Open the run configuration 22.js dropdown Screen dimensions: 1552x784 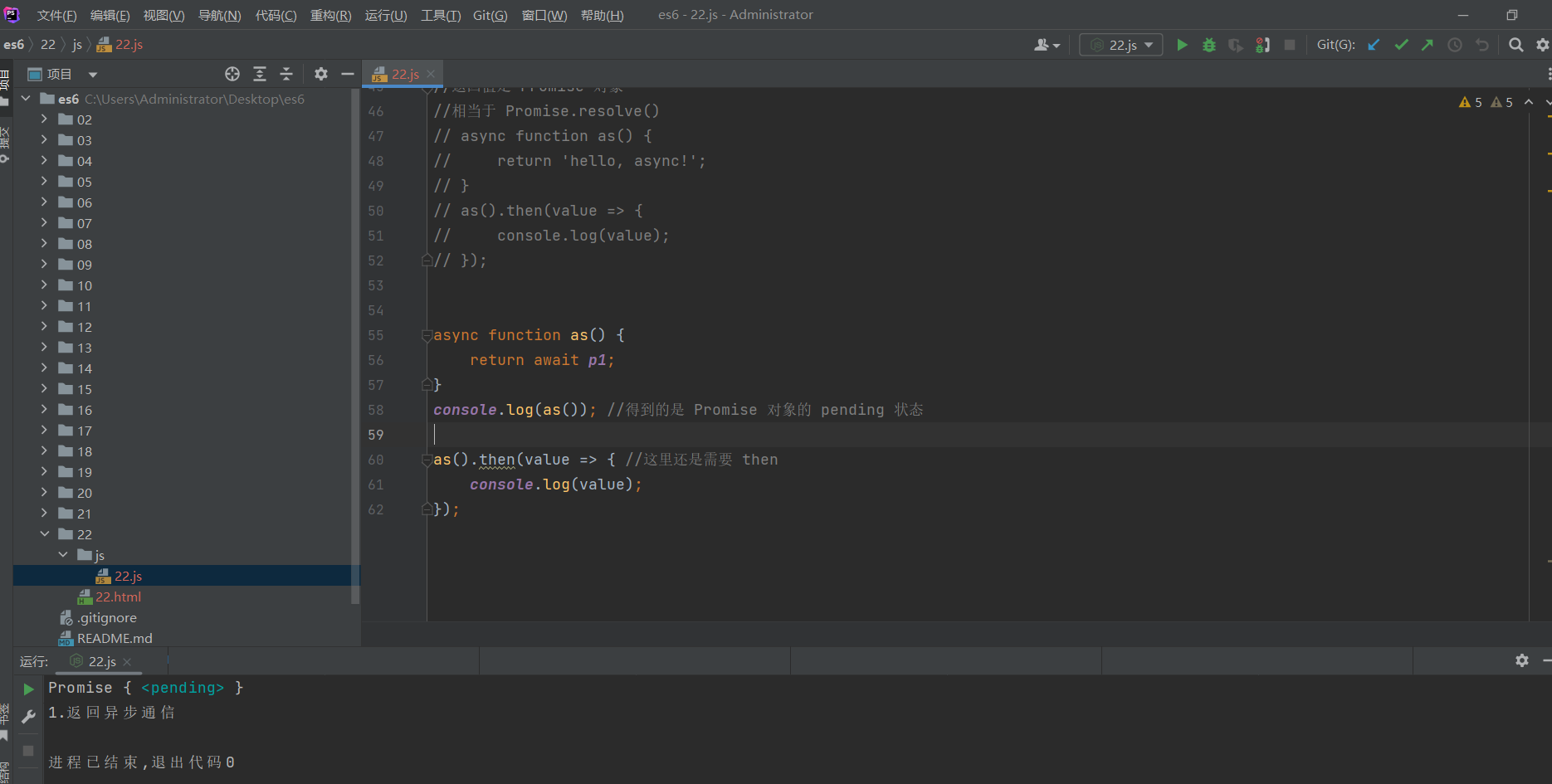pos(1121,45)
